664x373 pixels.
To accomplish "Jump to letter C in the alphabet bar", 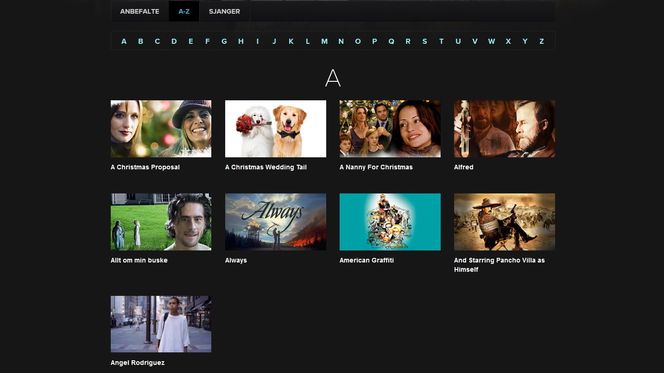I will tap(157, 41).
